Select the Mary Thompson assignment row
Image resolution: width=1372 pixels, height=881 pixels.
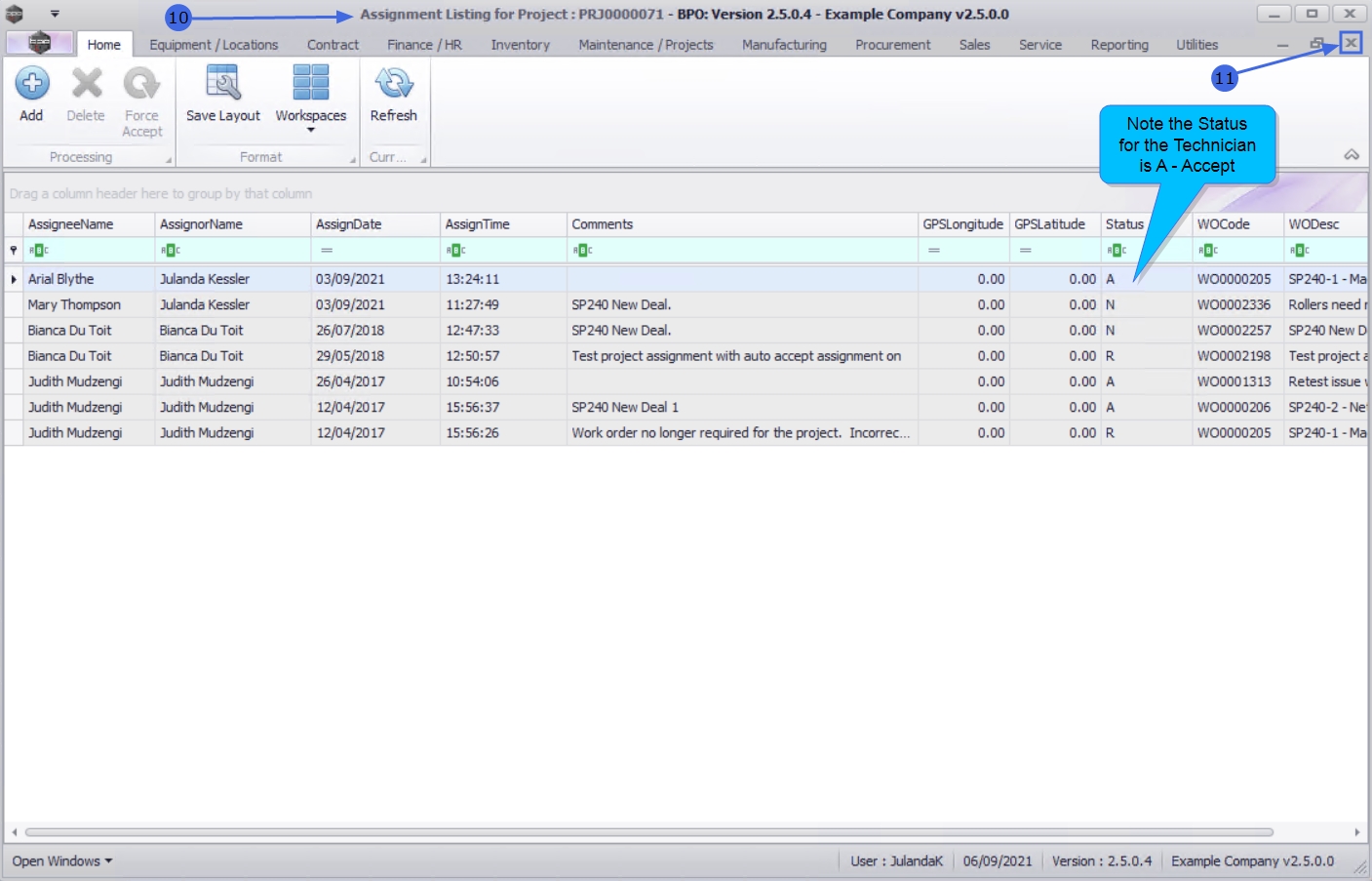point(74,304)
